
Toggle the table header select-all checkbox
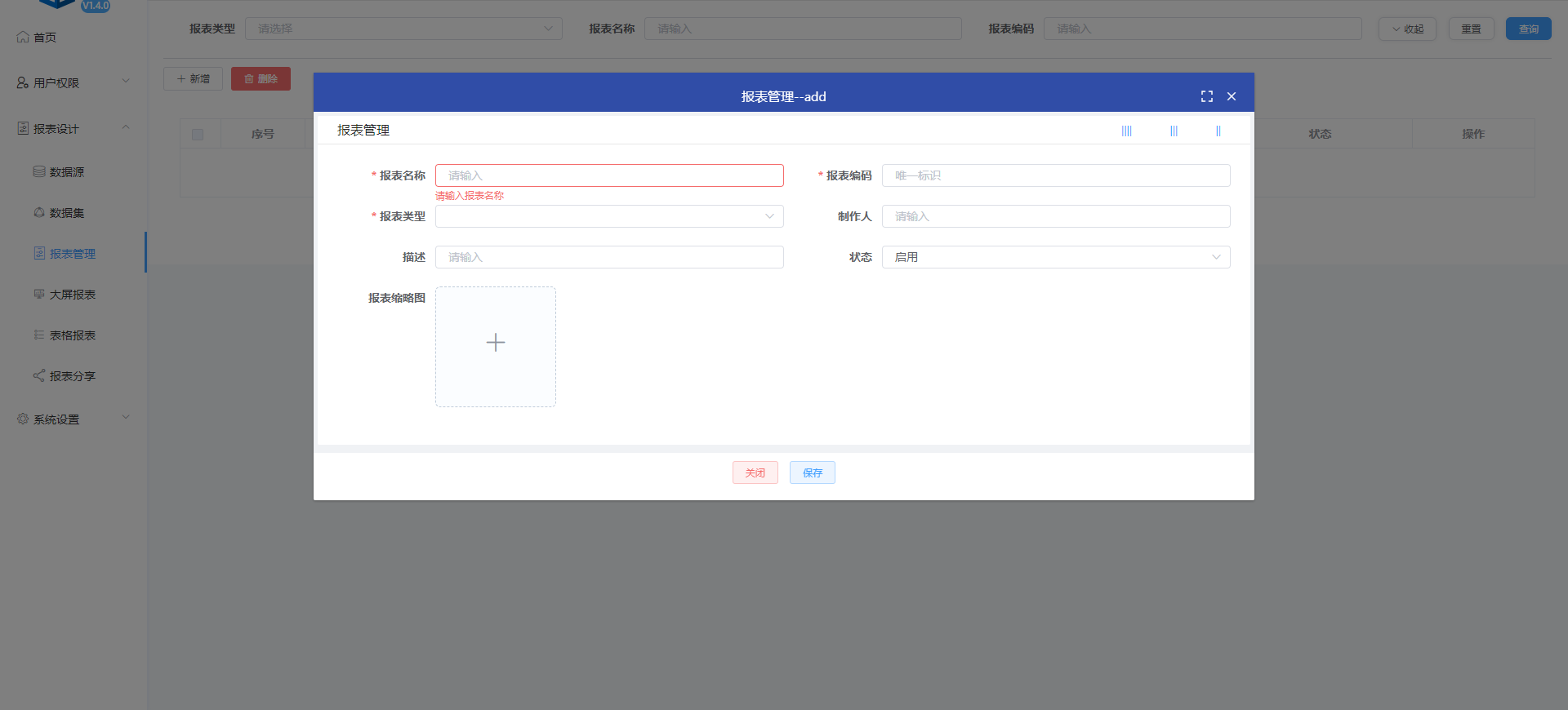(198, 135)
